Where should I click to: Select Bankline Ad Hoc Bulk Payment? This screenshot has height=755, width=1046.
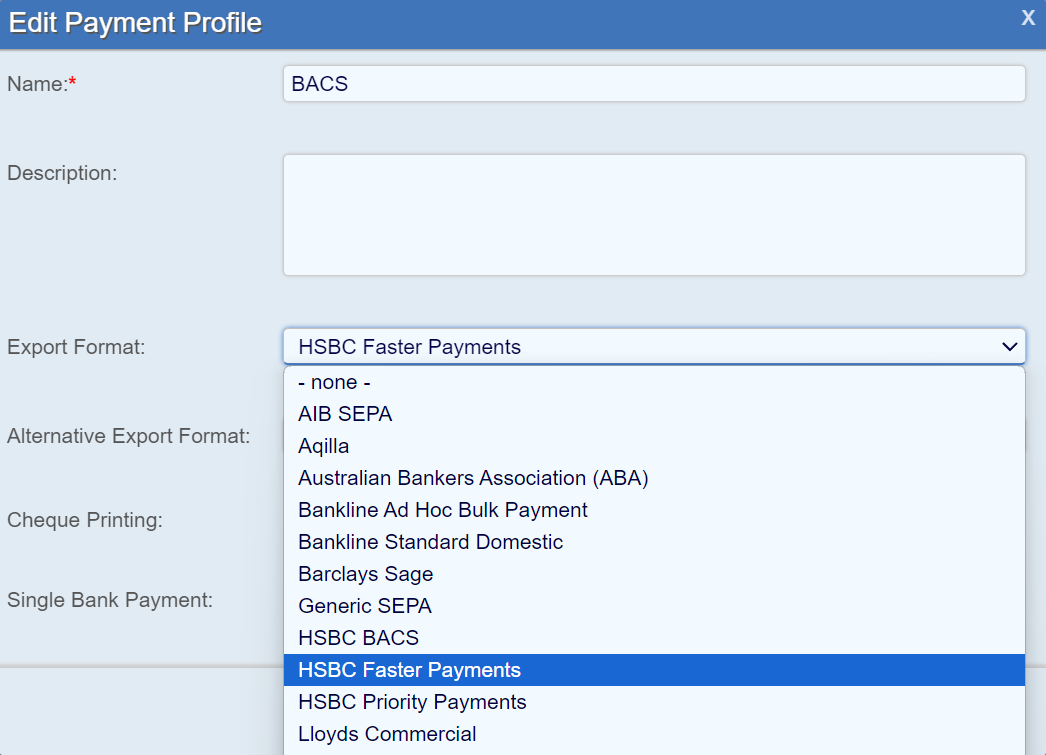coord(442,510)
